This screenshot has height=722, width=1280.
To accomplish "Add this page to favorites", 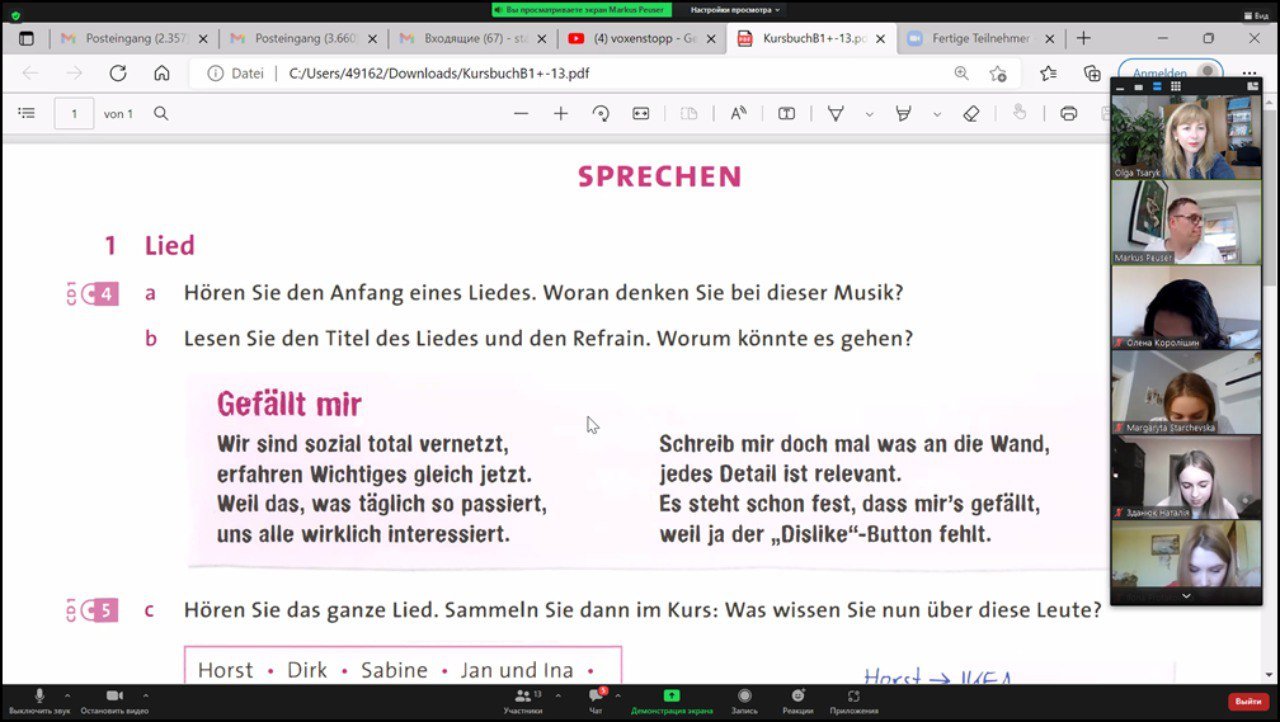I will [x=998, y=73].
